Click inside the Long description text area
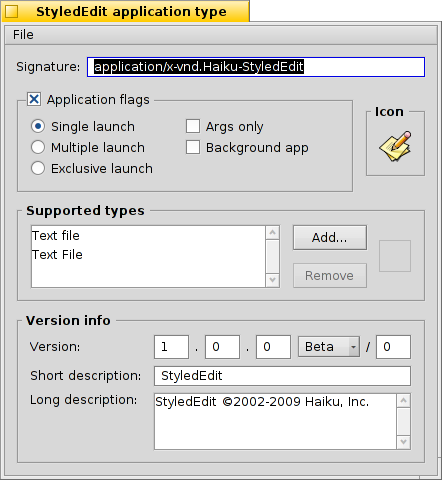This screenshot has height=480, width=442. tap(275, 421)
